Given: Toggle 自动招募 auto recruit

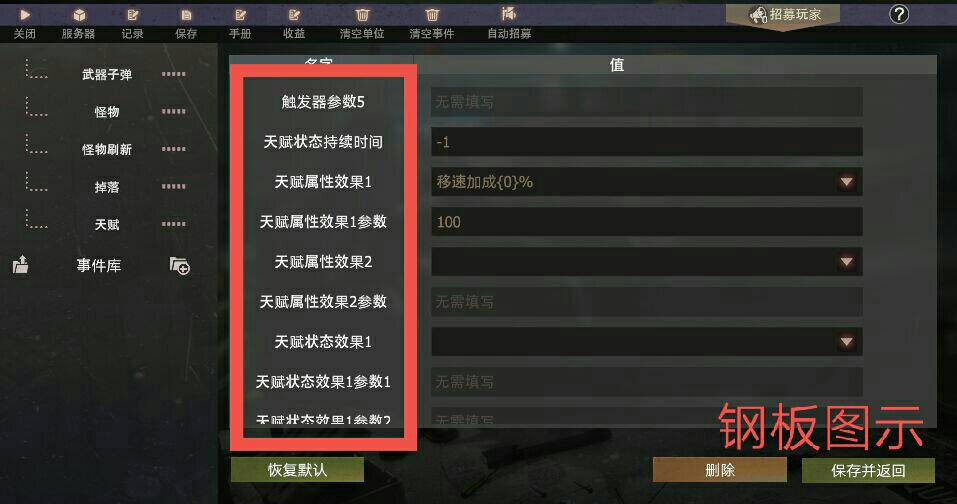Looking at the screenshot, I should (x=508, y=14).
